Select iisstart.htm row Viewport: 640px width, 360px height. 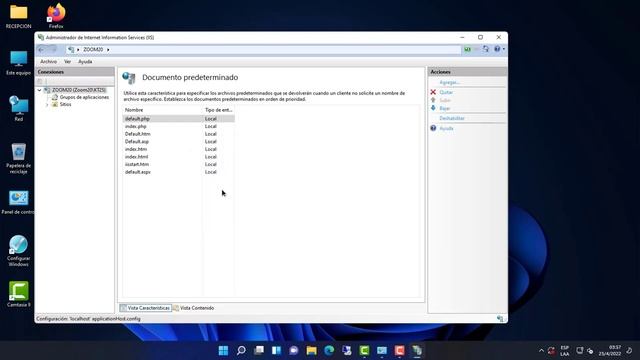(x=178, y=164)
